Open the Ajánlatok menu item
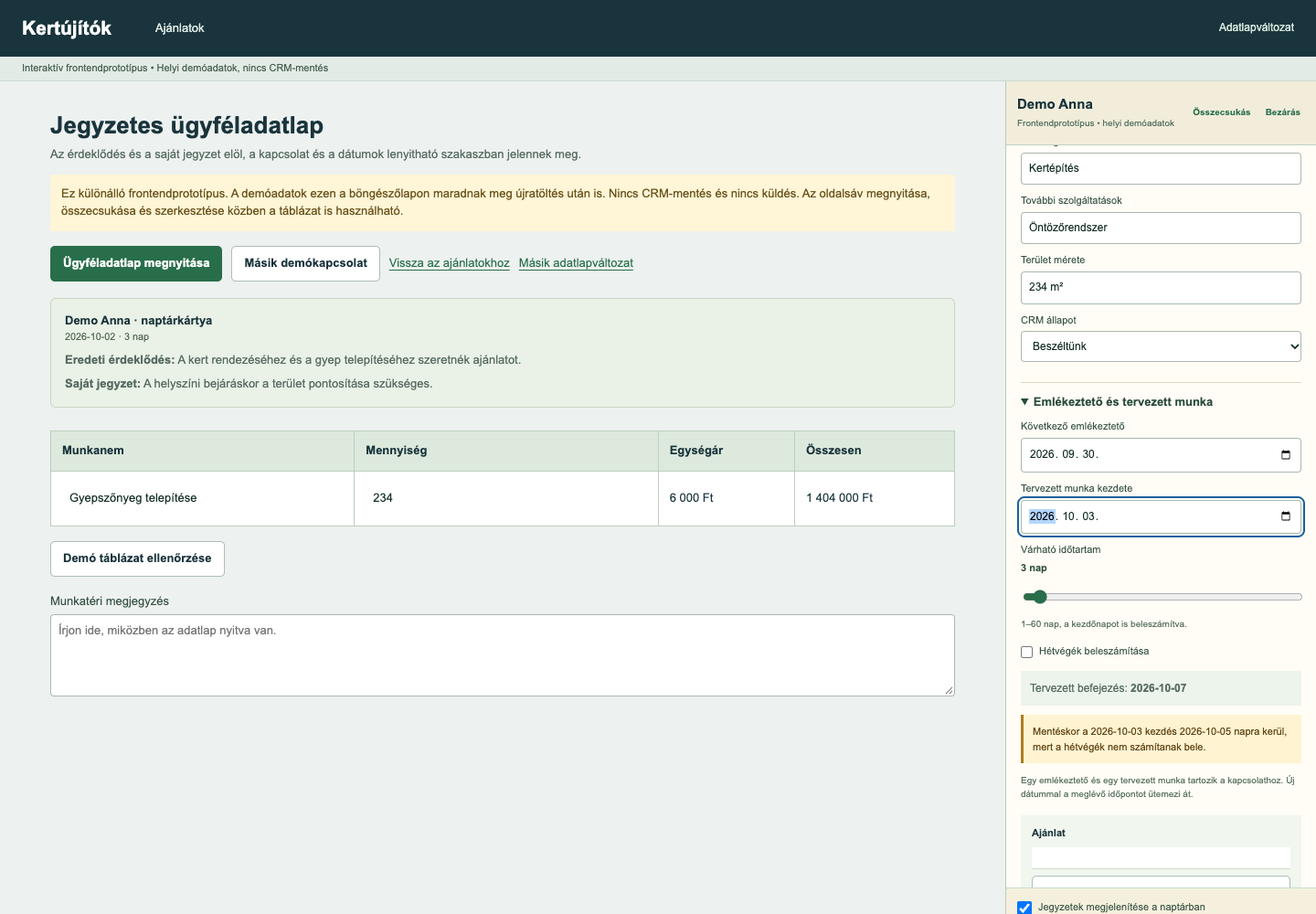1316x914 pixels. pos(179,28)
